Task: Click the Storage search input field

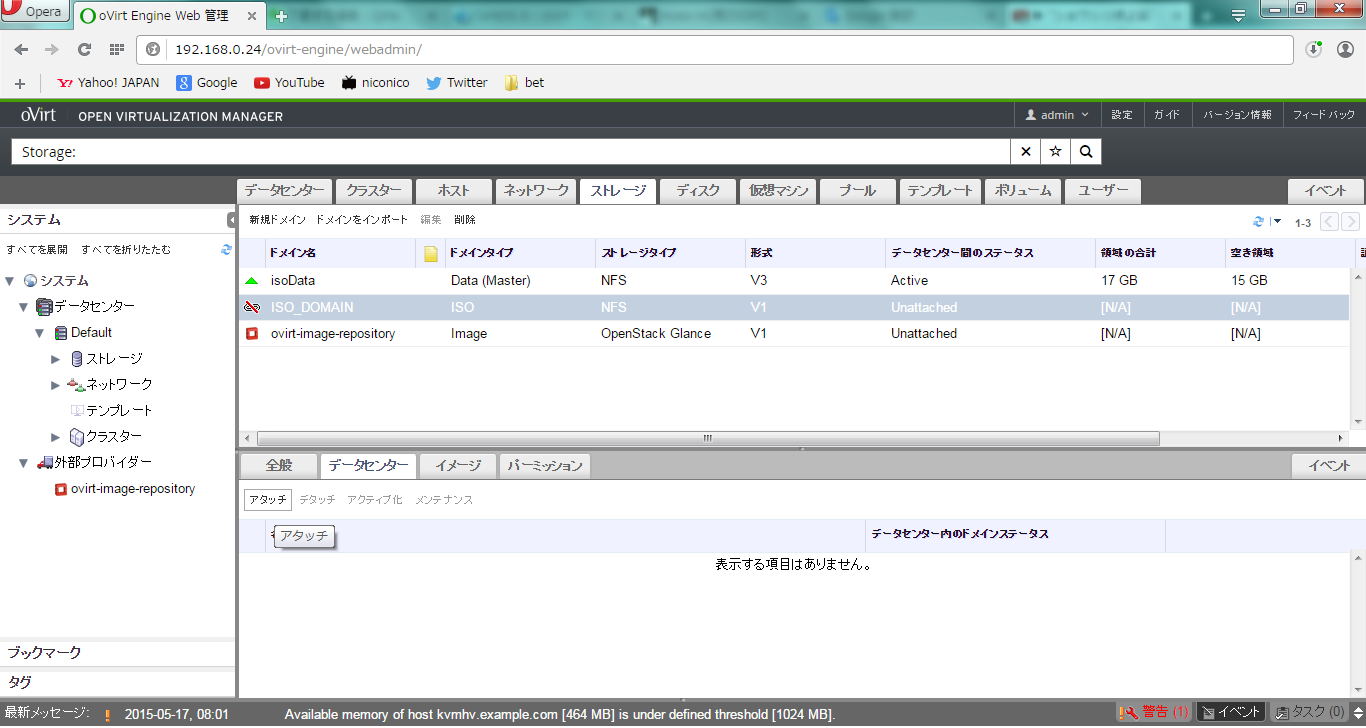Action: [510, 152]
